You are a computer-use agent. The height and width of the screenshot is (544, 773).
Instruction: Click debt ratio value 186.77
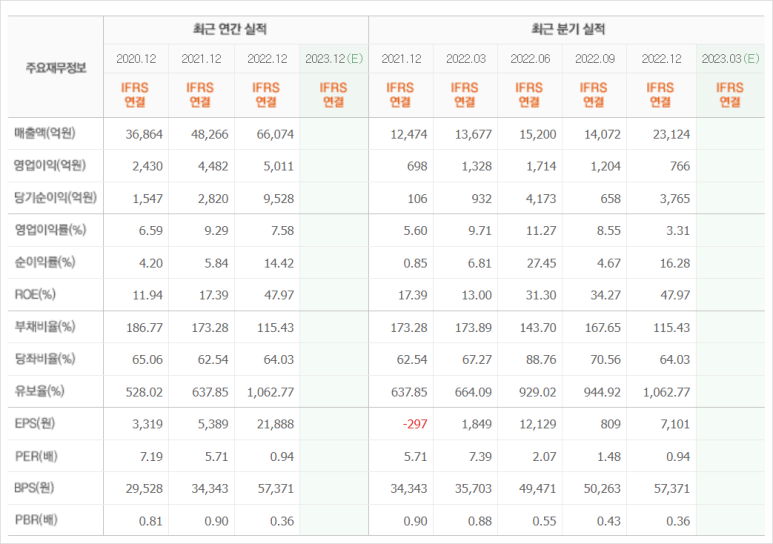144,327
